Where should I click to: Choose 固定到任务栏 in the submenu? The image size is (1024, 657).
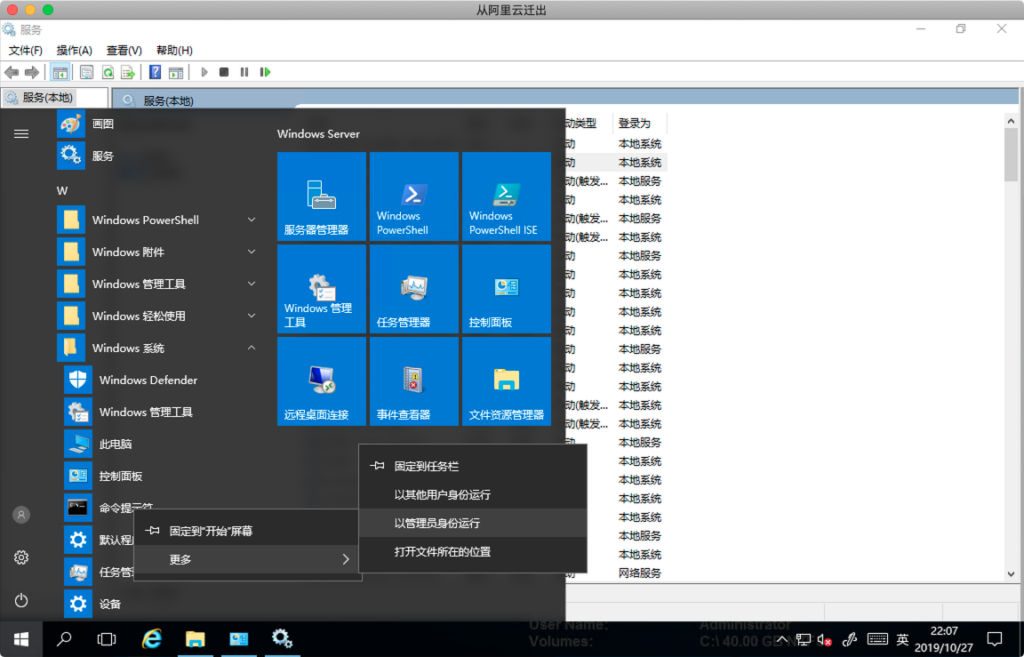click(x=426, y=466)
